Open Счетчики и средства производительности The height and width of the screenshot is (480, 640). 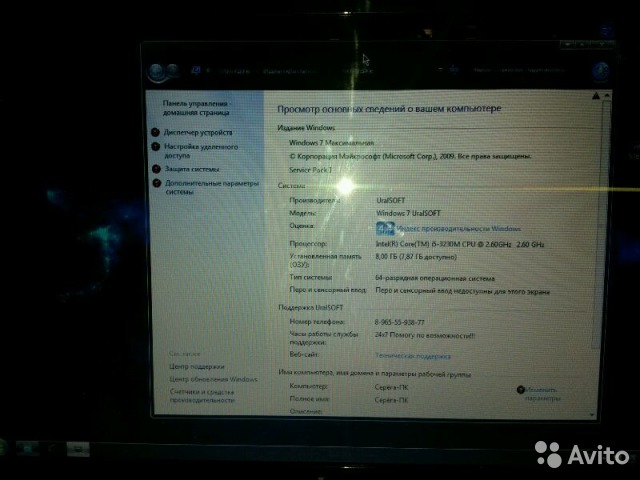(202, 396)
